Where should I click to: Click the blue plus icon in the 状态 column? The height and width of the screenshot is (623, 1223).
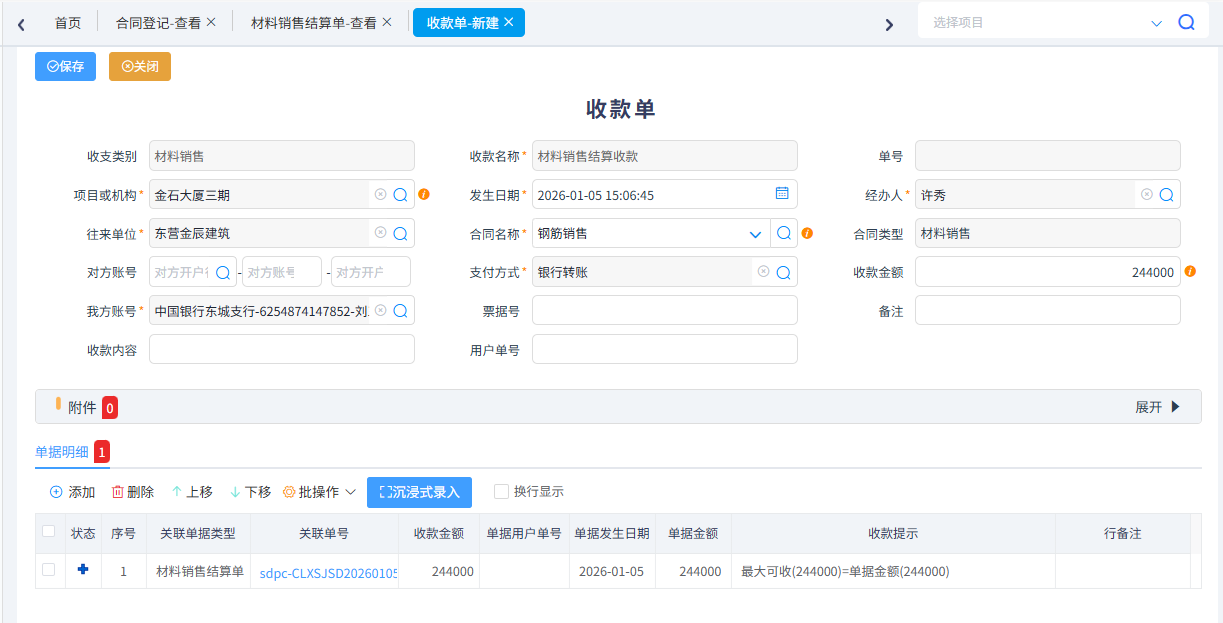click(x=83, y=570)
